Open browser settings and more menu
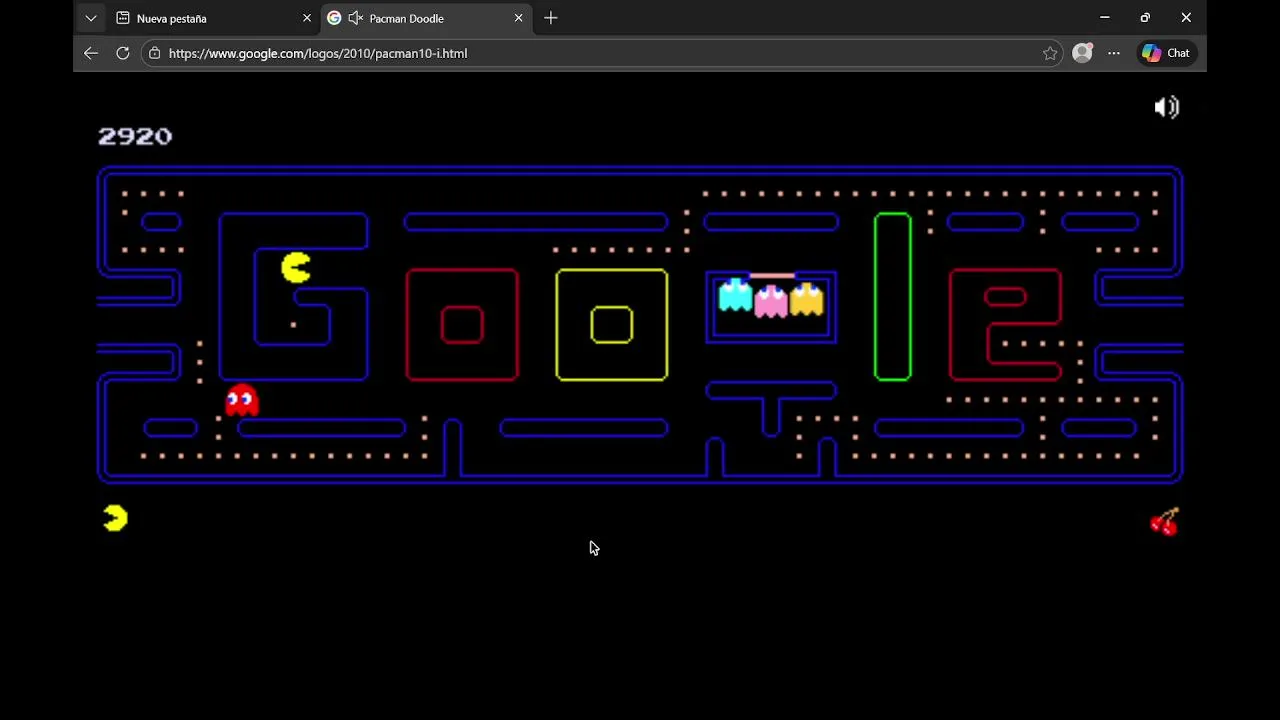Image resolution: width=1280 pixels, height=720 pixels. (x=1114, y=53)
